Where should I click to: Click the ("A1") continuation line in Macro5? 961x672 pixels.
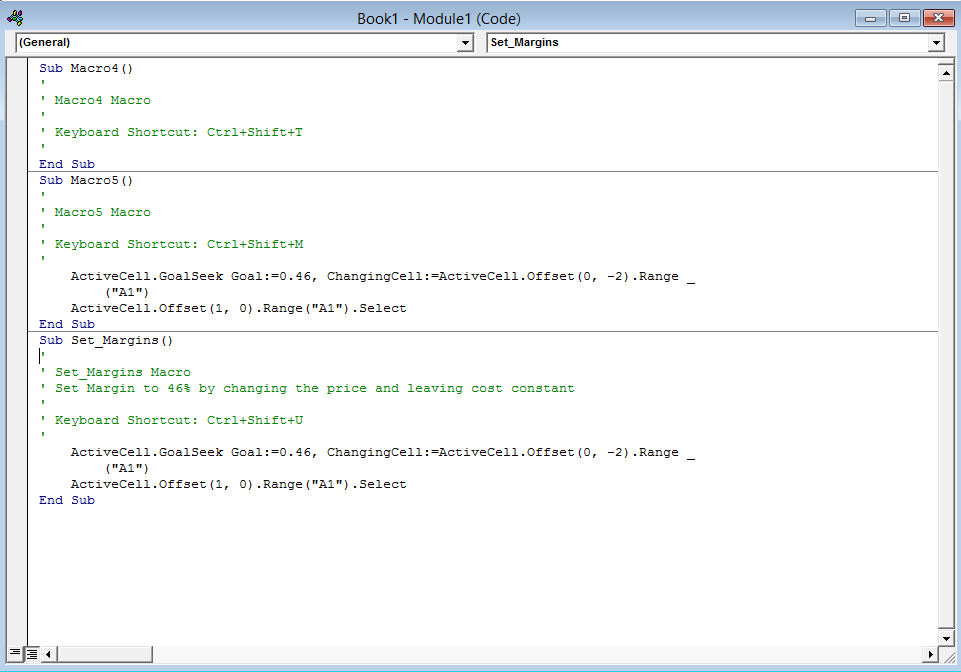pyautogui.click(x=127, y=292)
